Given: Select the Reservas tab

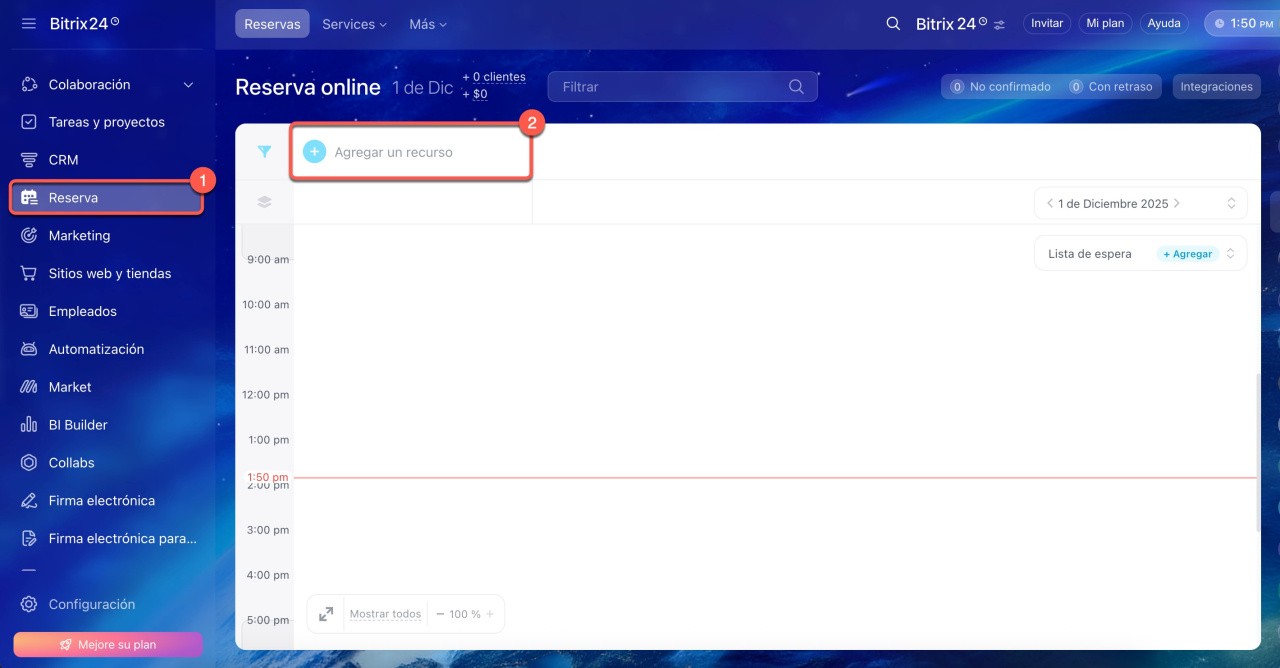Looking at the screenshot, I should [x=272, y=24].
